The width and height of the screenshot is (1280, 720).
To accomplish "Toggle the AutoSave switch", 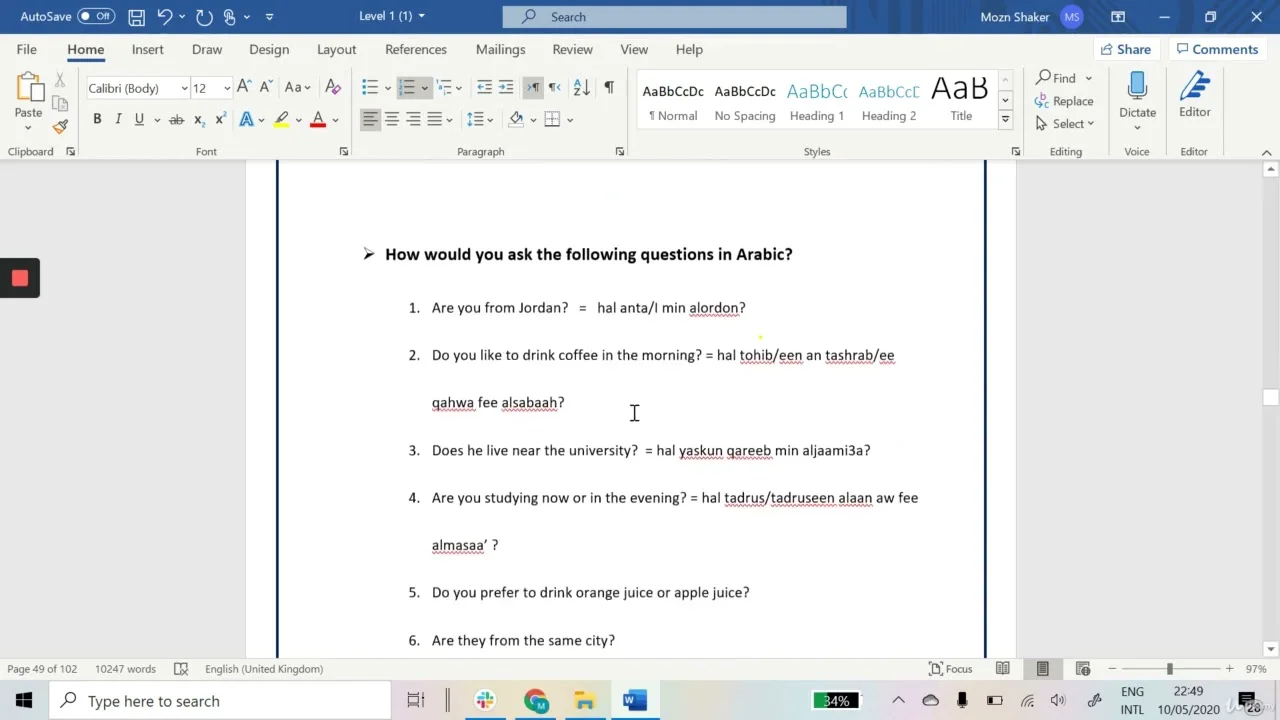I will (x=96, y=17).
